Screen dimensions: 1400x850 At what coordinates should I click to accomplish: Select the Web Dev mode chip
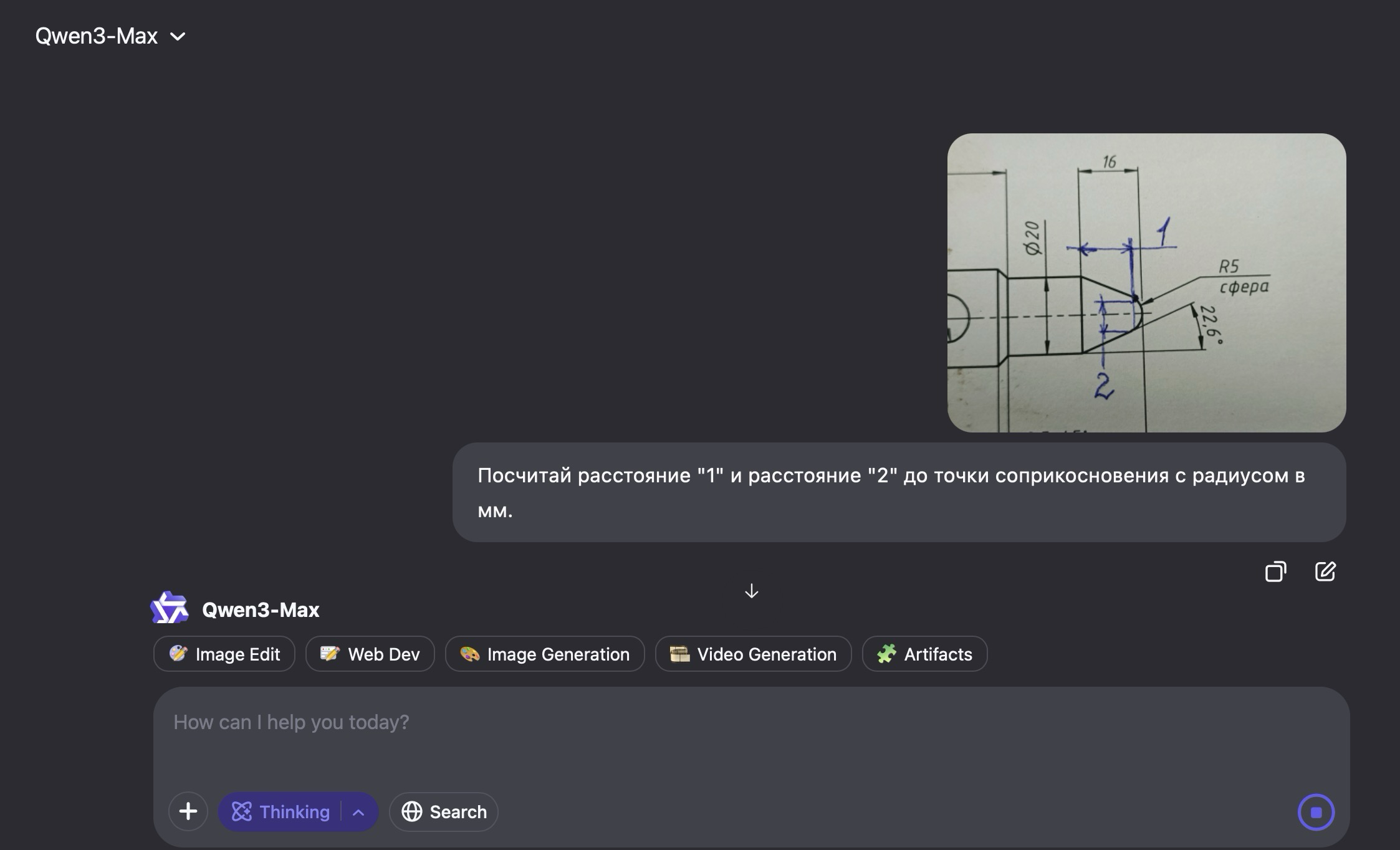point(370,654)
